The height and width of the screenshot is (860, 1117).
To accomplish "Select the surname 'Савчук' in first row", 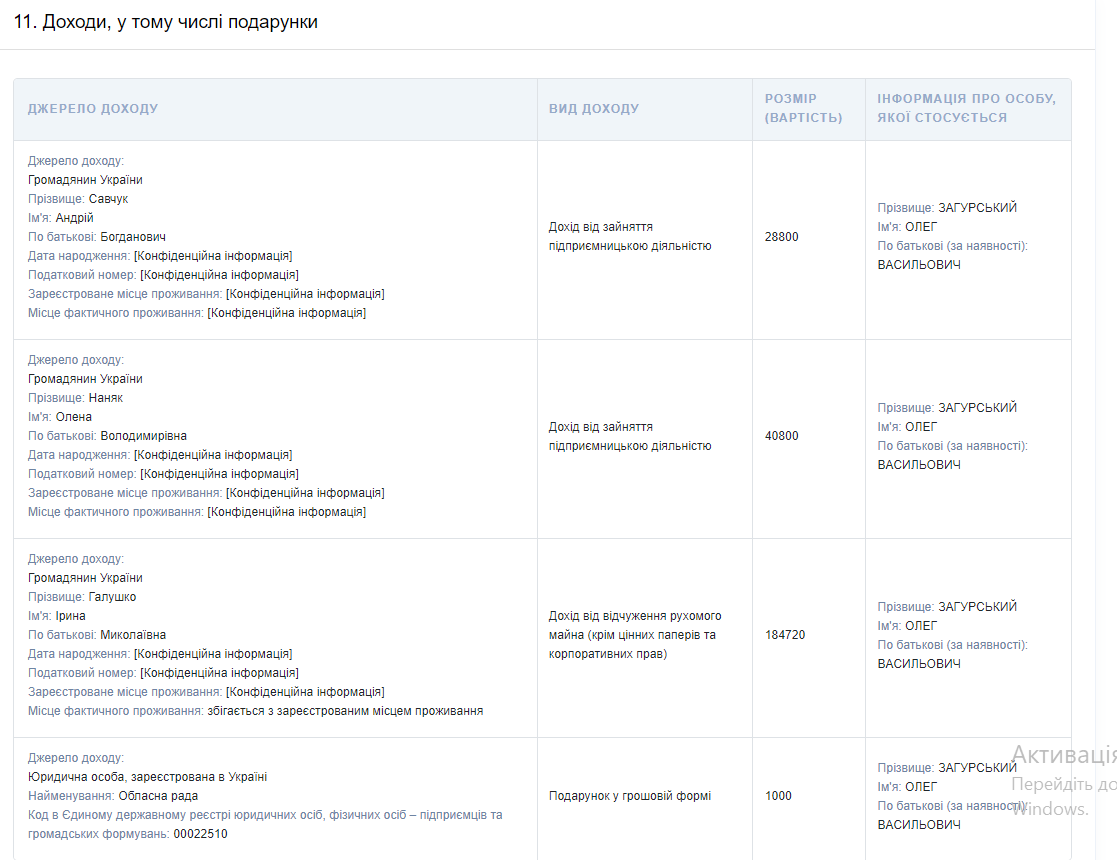I will point(109,199).
